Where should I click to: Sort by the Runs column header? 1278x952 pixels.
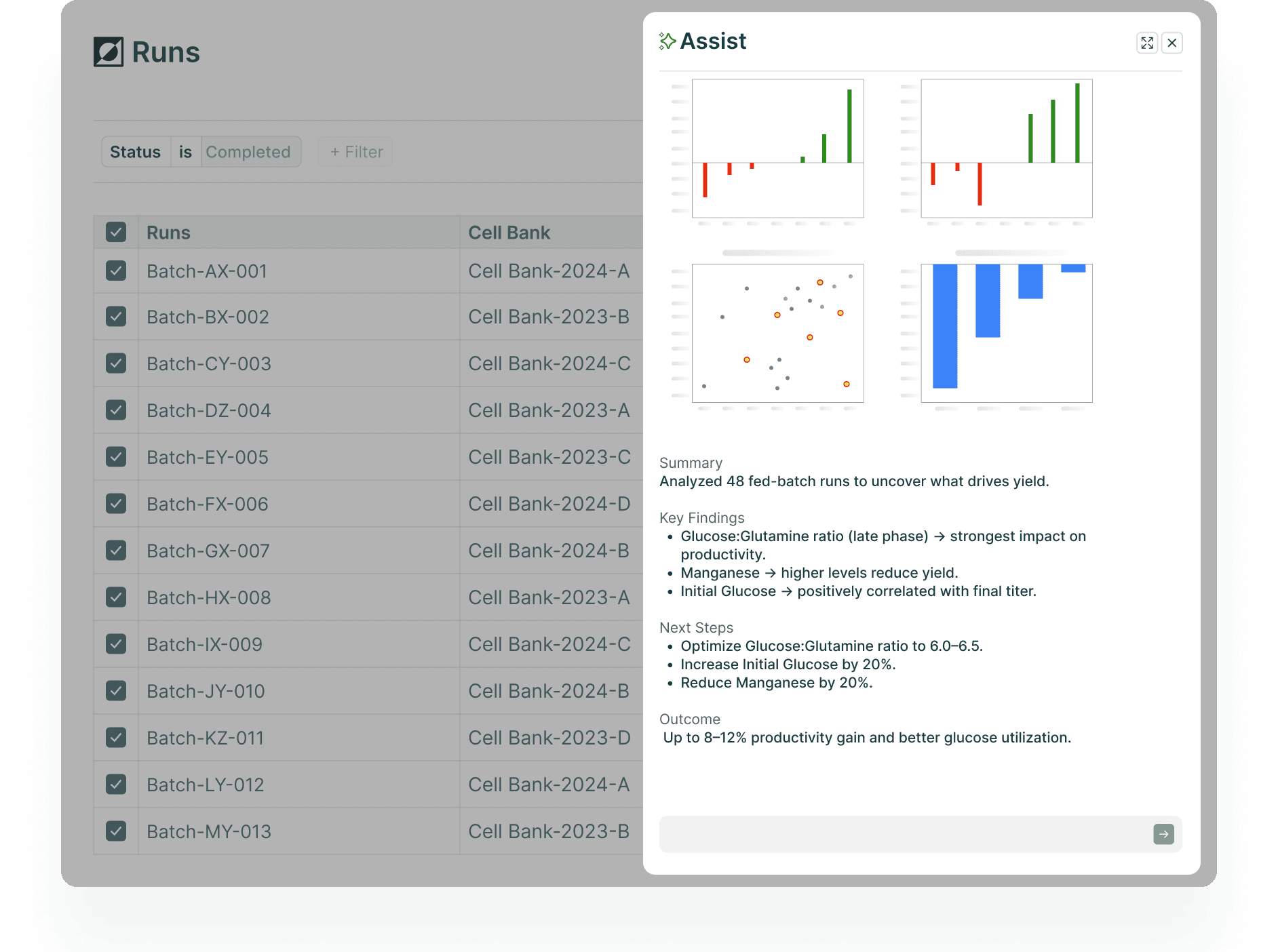pyautogui.click(x=168, y=233)
